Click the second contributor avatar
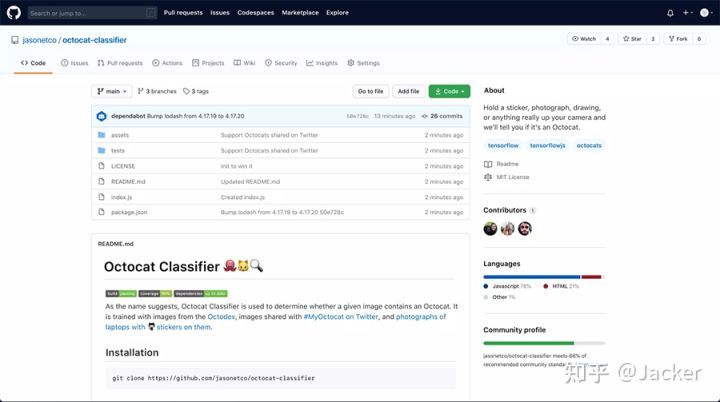Image resolution: width=720 pixels, height=402 pixels. (x=508, y=228)
